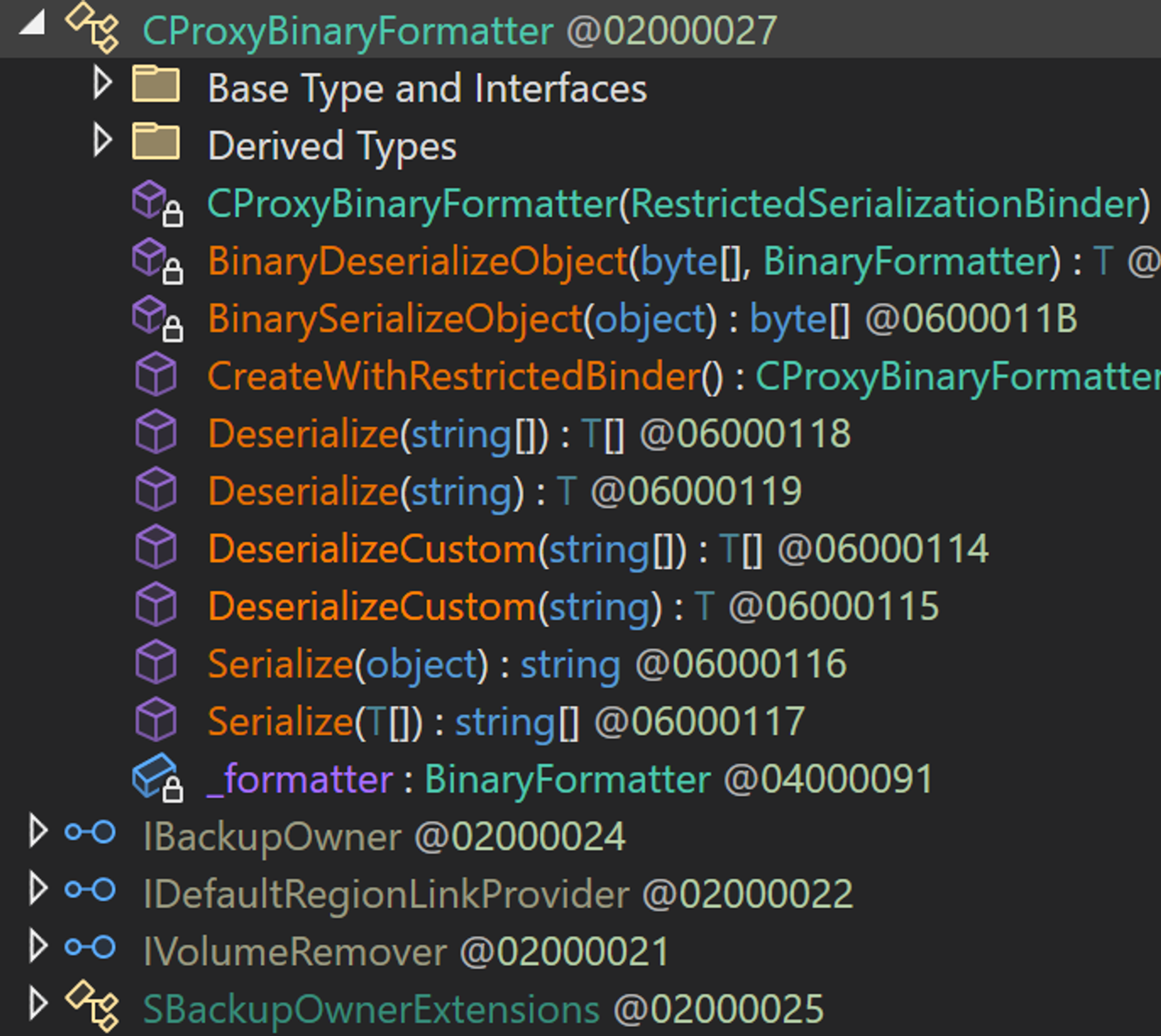Expand IVolumeRemover interface arrow
This screenshot has height=1036, width=1161.
coord(38,946)
